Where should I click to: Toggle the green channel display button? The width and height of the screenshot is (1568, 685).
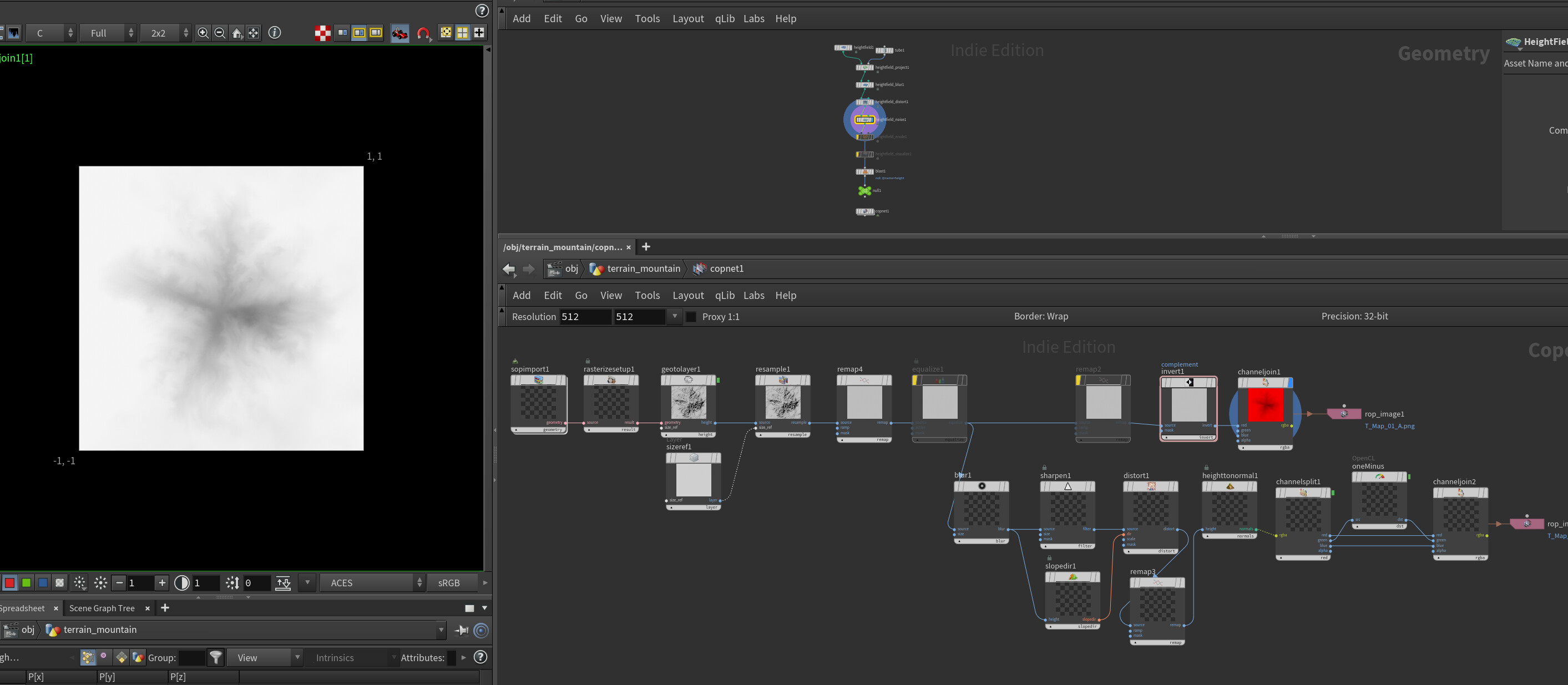pyautogui.click(x=26, y=583)
